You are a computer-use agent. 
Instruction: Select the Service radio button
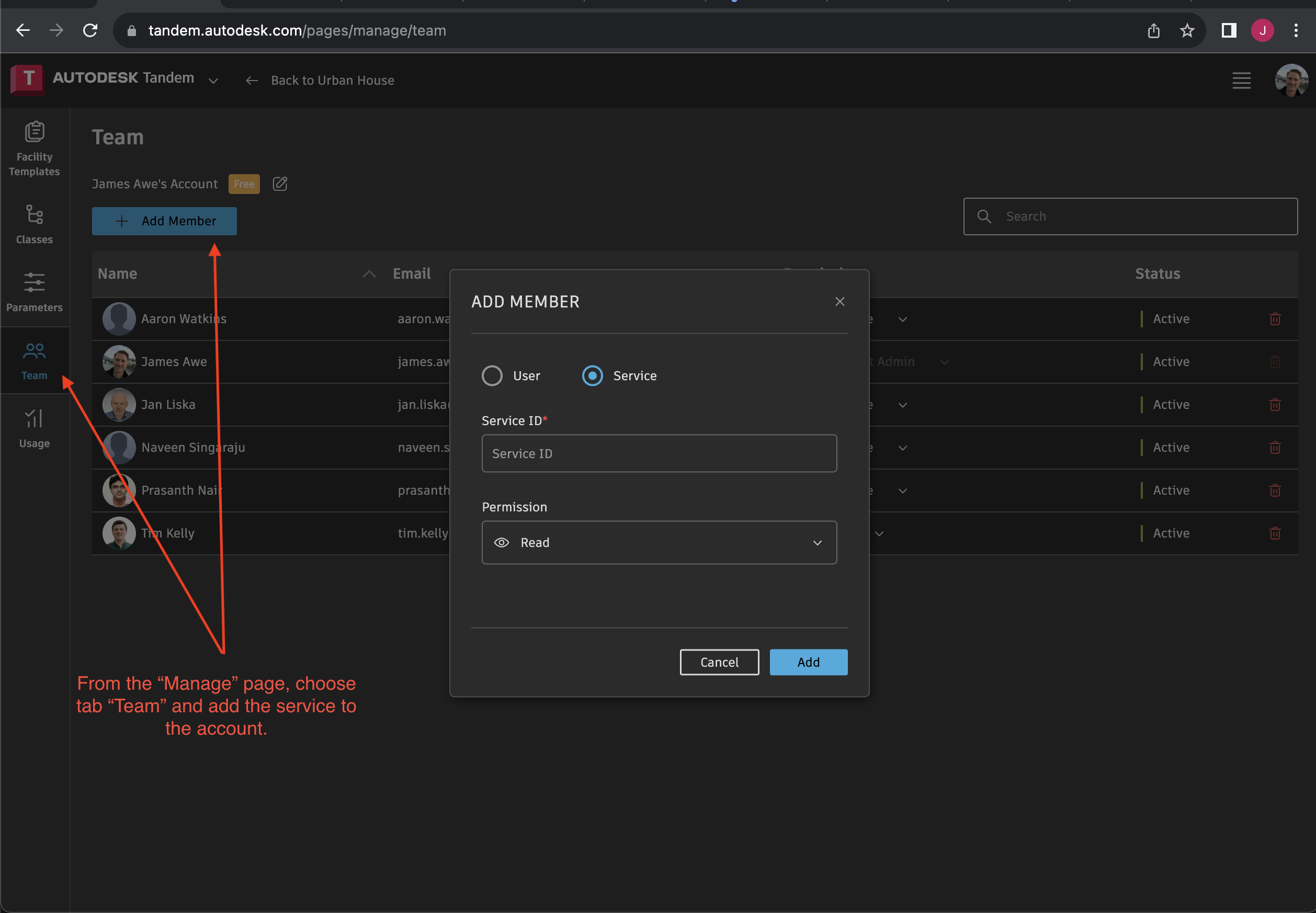[592, 376]
